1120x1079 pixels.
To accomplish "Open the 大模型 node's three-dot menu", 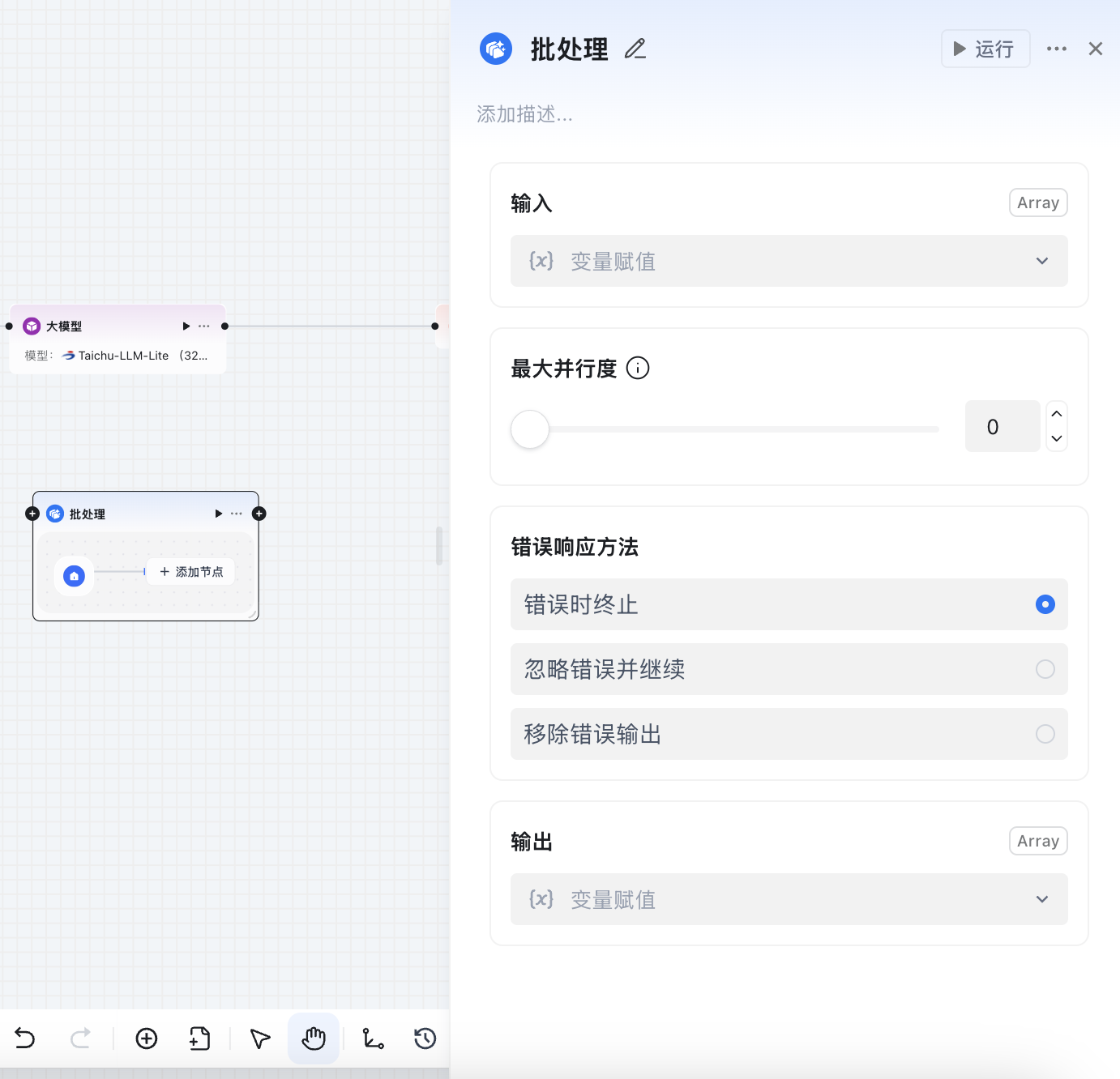I will click(204, 326).
